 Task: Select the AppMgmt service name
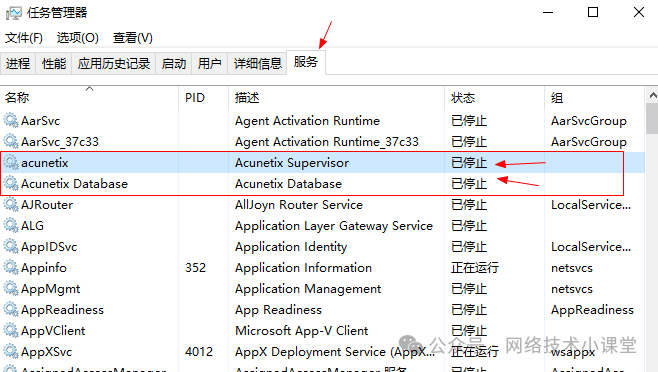coord(50,289)
